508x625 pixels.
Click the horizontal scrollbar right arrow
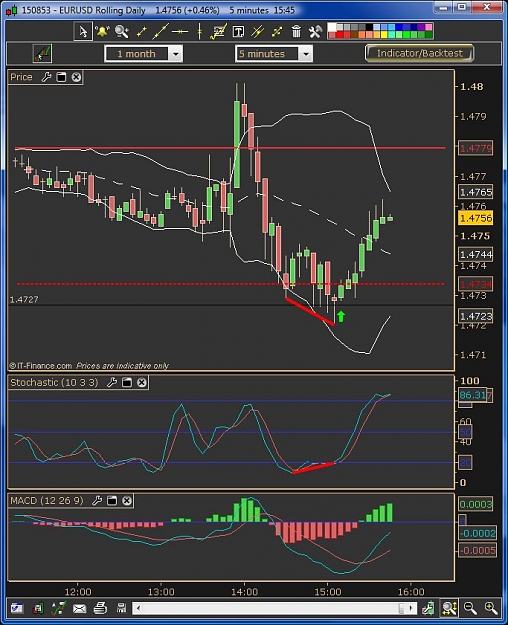coord(411,608)
